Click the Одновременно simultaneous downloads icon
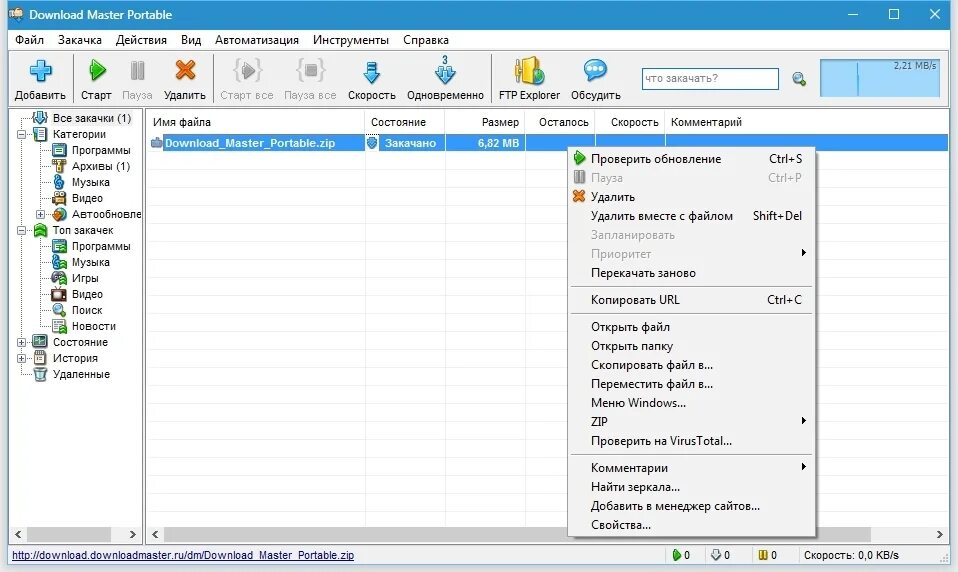Image resolution: width=958 pixels, height=572 pixels. point(445,70)
